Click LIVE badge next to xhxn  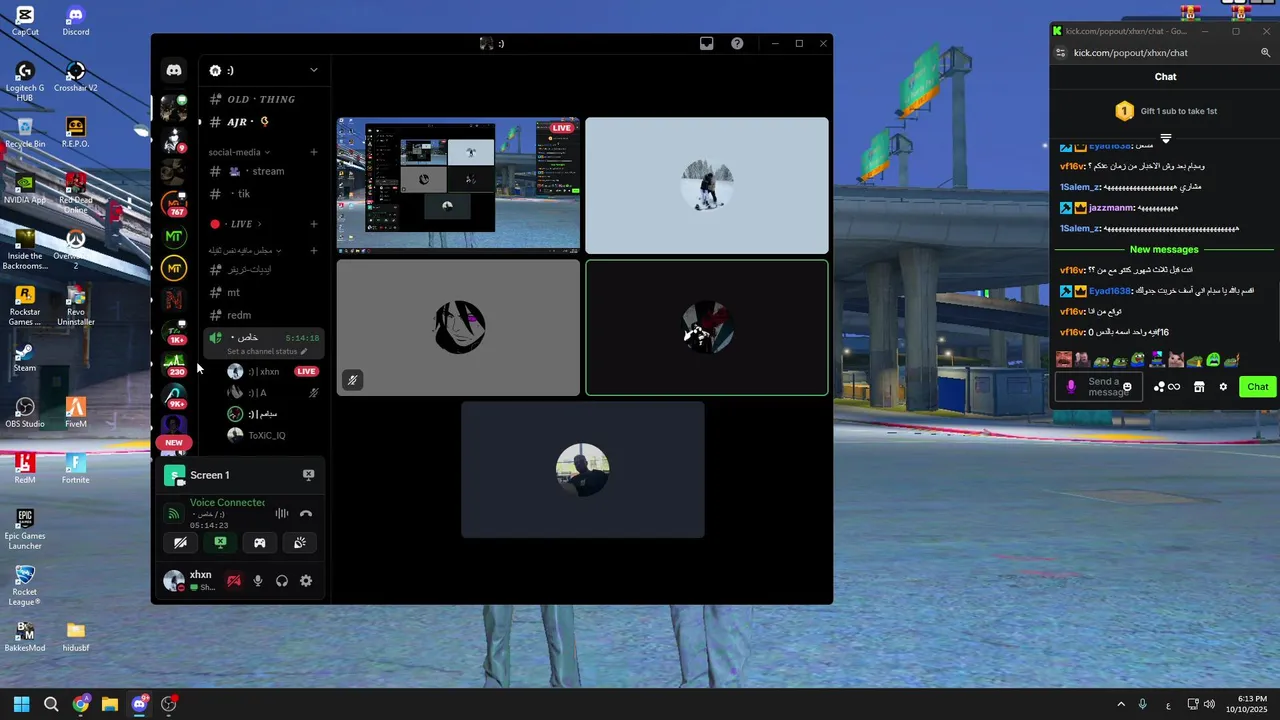[x=306, y=371]
